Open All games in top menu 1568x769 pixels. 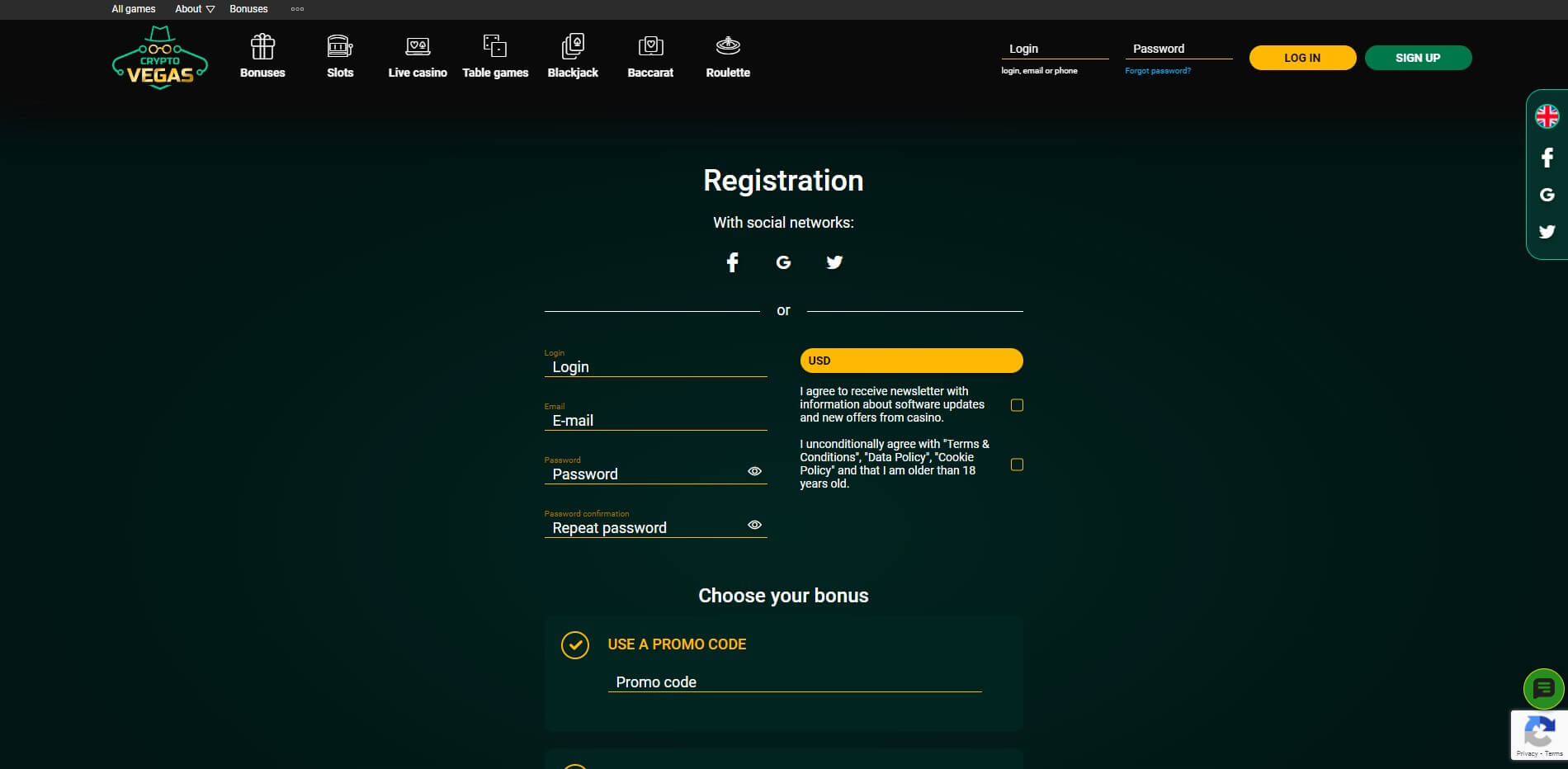pos(134,9)
